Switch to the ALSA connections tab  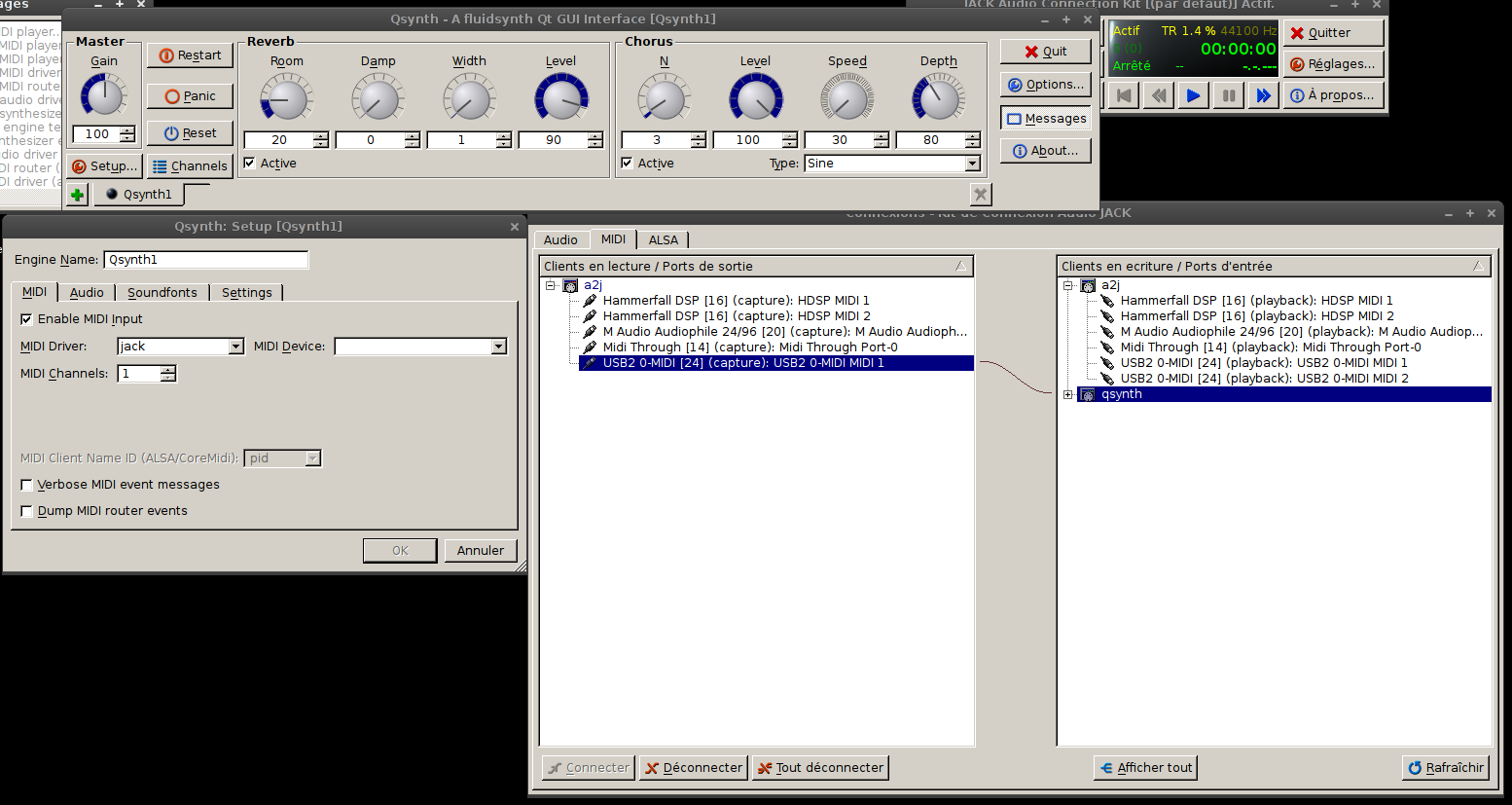click(x=663, y=240)
